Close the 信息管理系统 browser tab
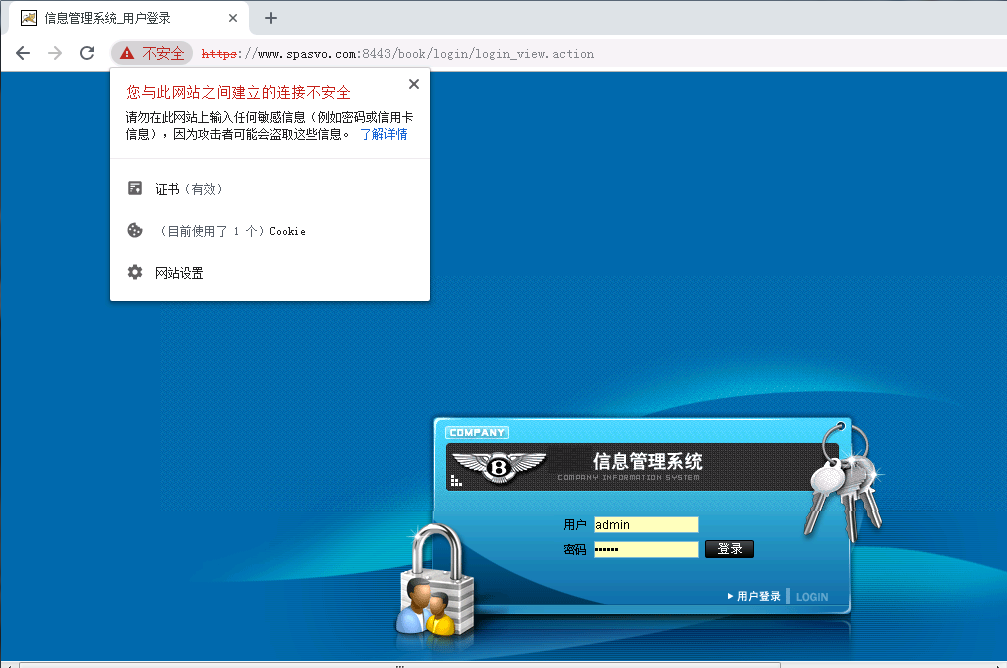 coord(233,18)
